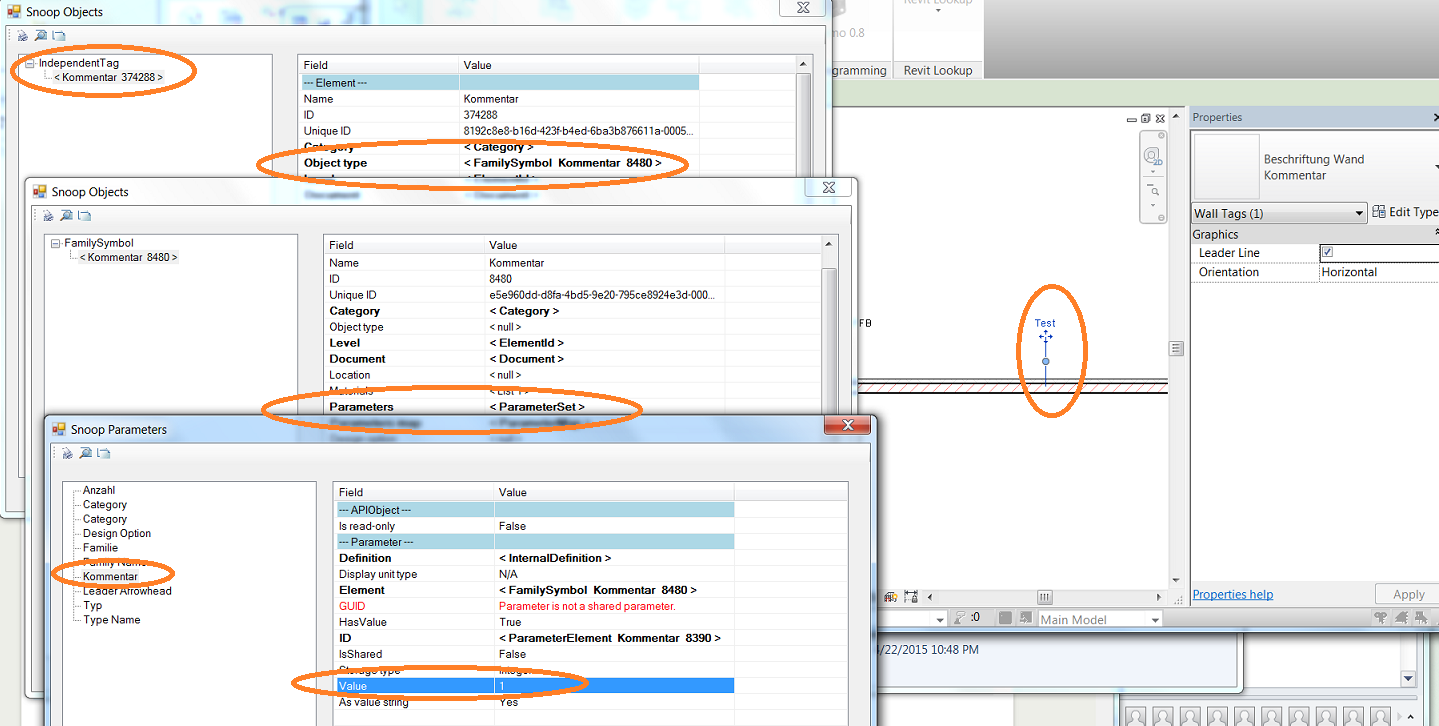The width and height of the screenshot is (1439, 726).
Task: Click the horizontal scrollbar below the drawing area
Action: [x=1043, y=597]
